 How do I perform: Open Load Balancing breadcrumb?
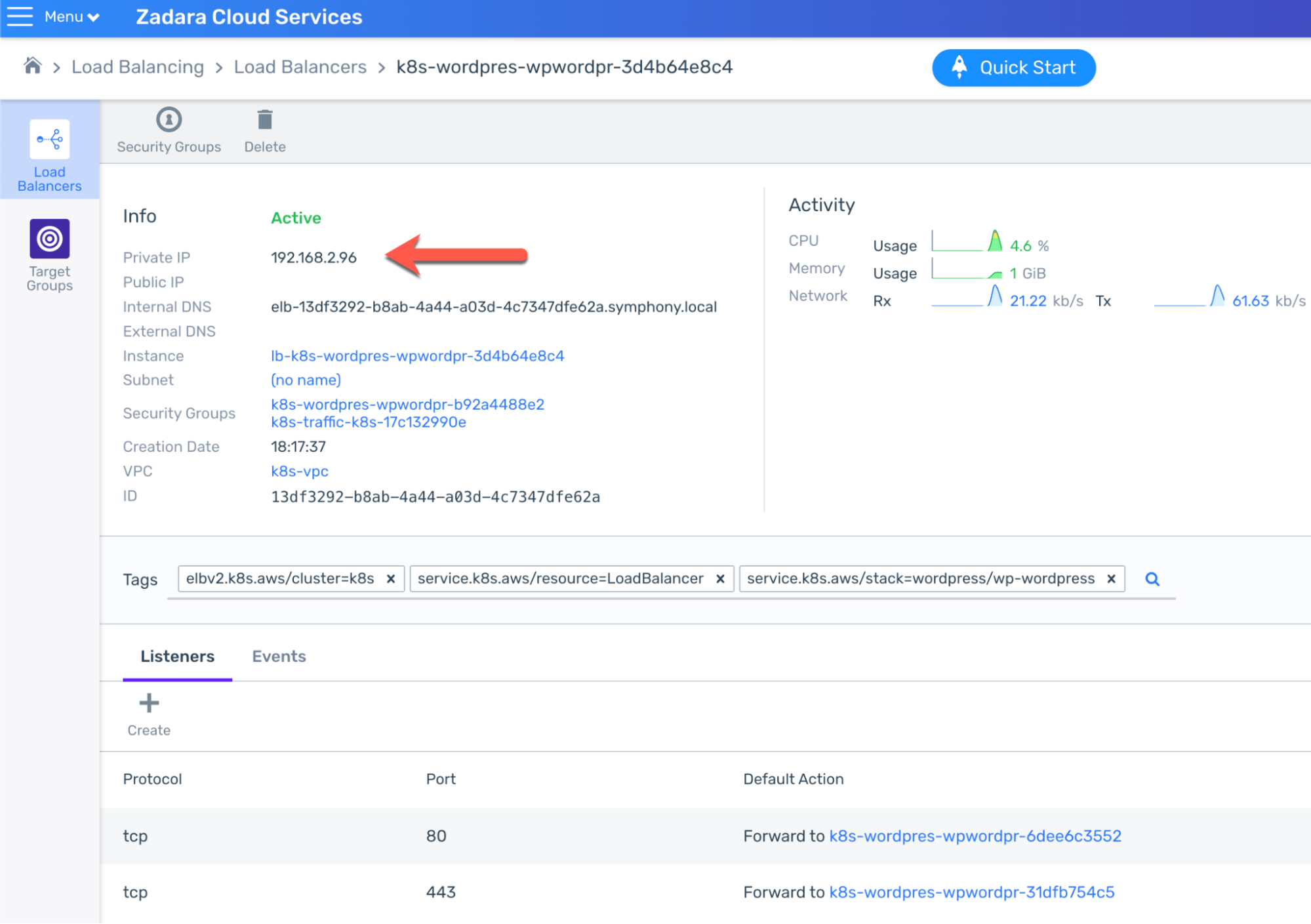click(x=138, y=67)
